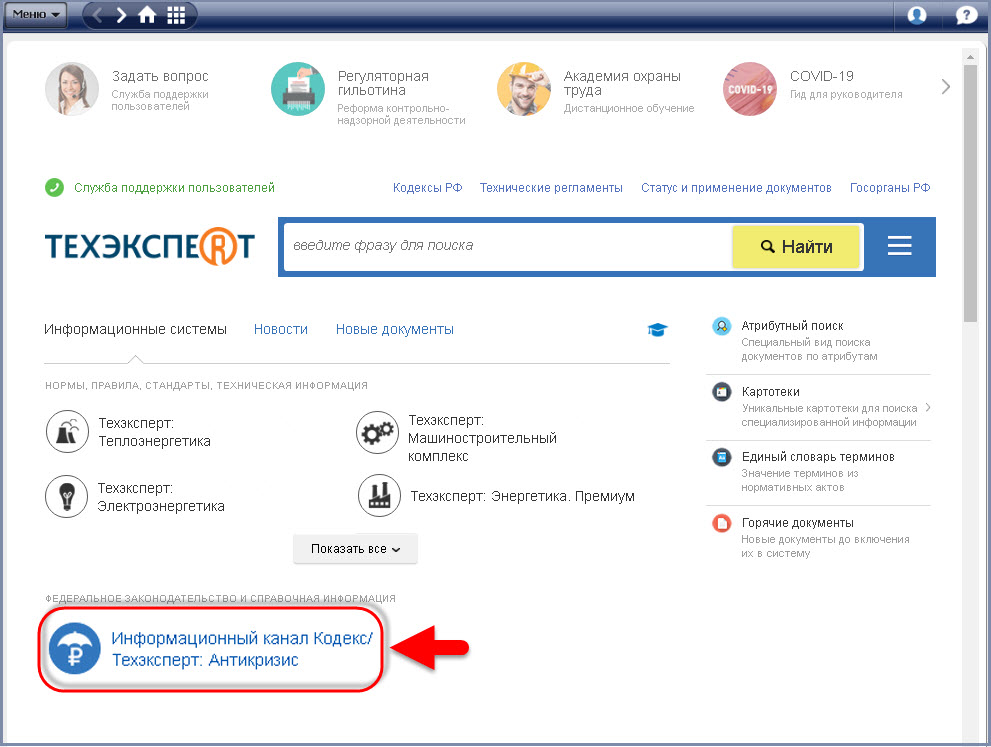Viewport: 991px width, 747px height.
Task: Go forward with the right arrow icon
Action: 122,15
